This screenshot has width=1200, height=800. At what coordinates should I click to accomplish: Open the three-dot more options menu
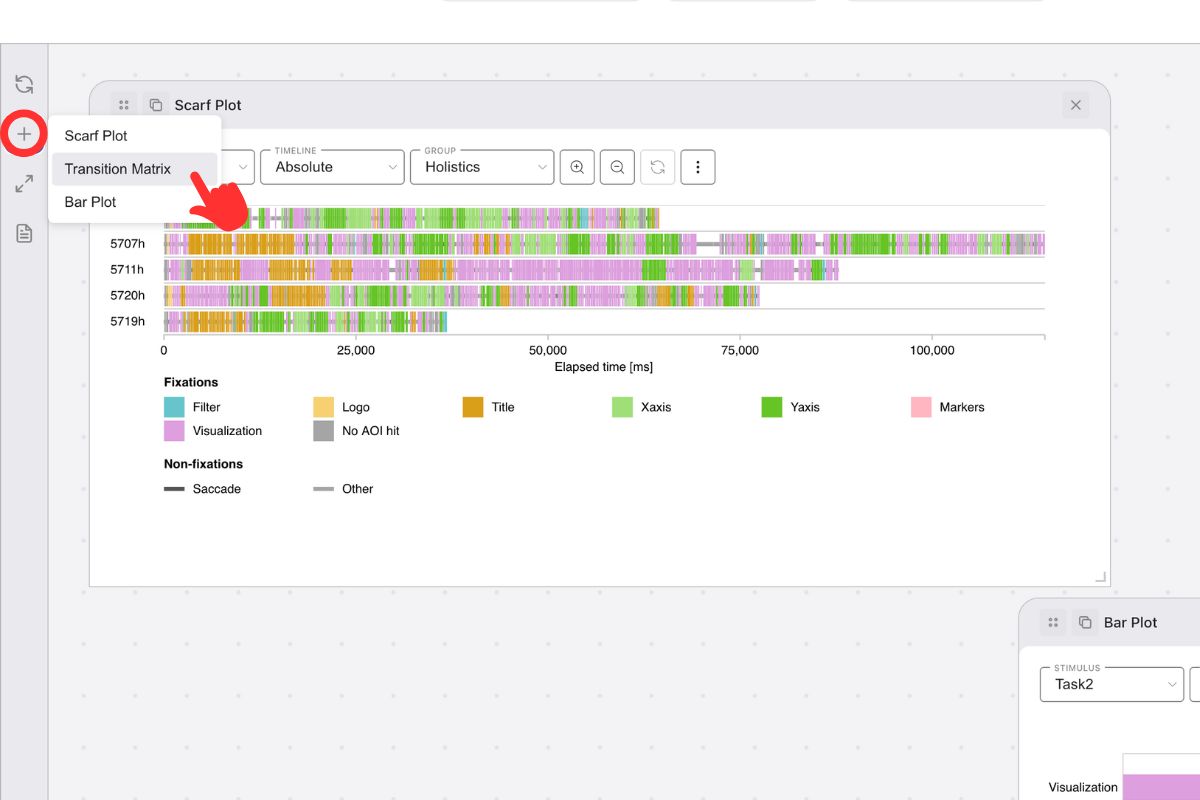(697, 167)
